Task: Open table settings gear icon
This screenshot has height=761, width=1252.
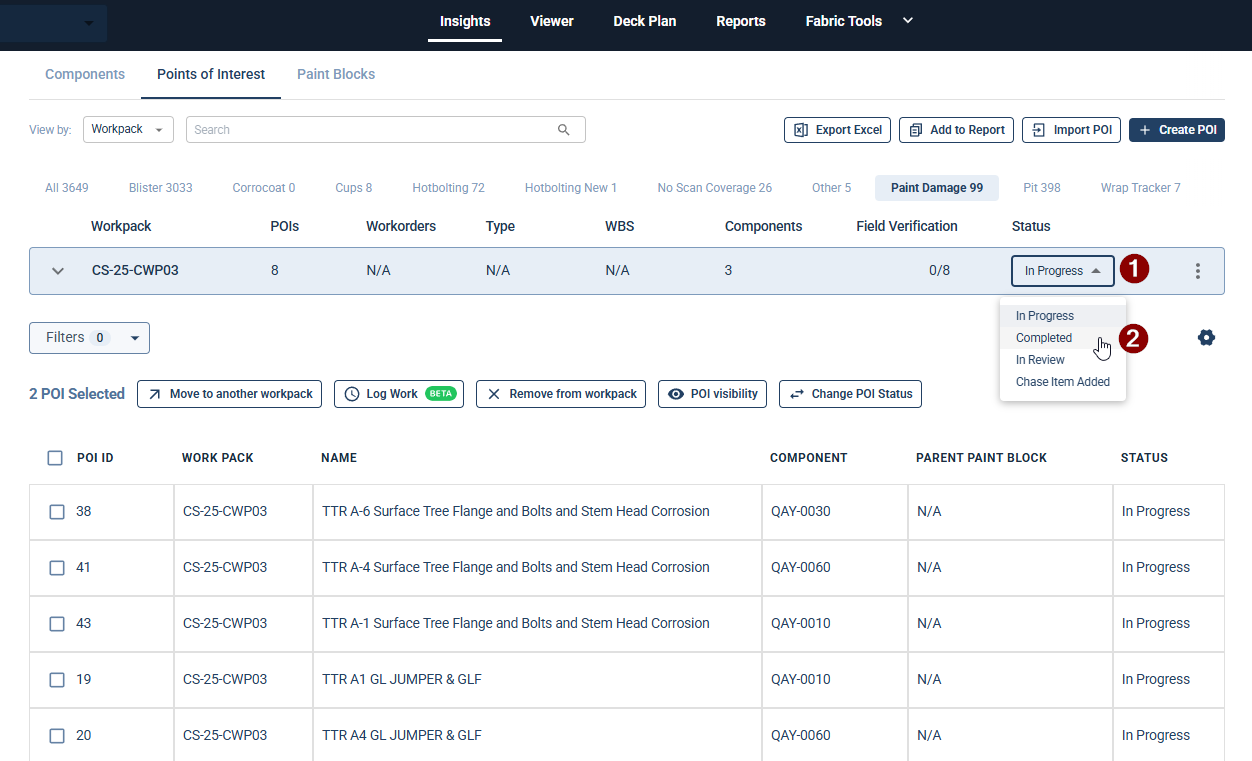Action: [1206, 338]
